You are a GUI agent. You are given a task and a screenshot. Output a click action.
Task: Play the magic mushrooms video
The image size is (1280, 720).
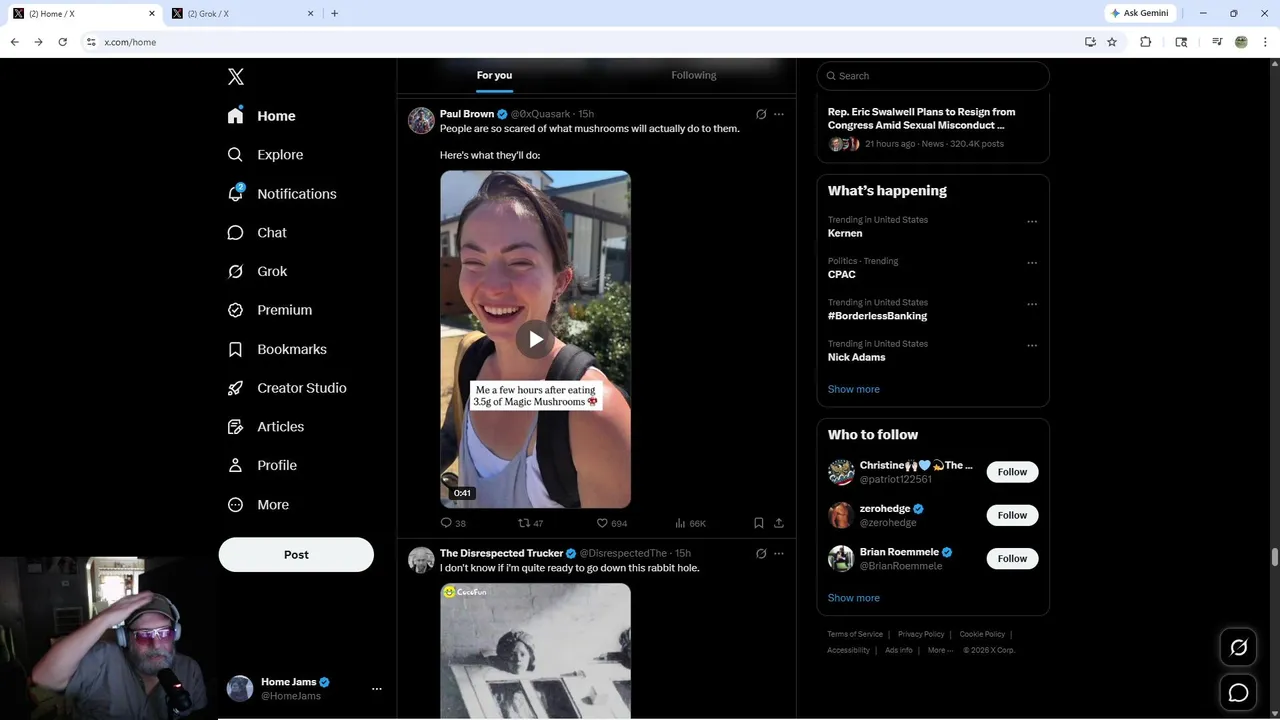[x=535, y=340]
